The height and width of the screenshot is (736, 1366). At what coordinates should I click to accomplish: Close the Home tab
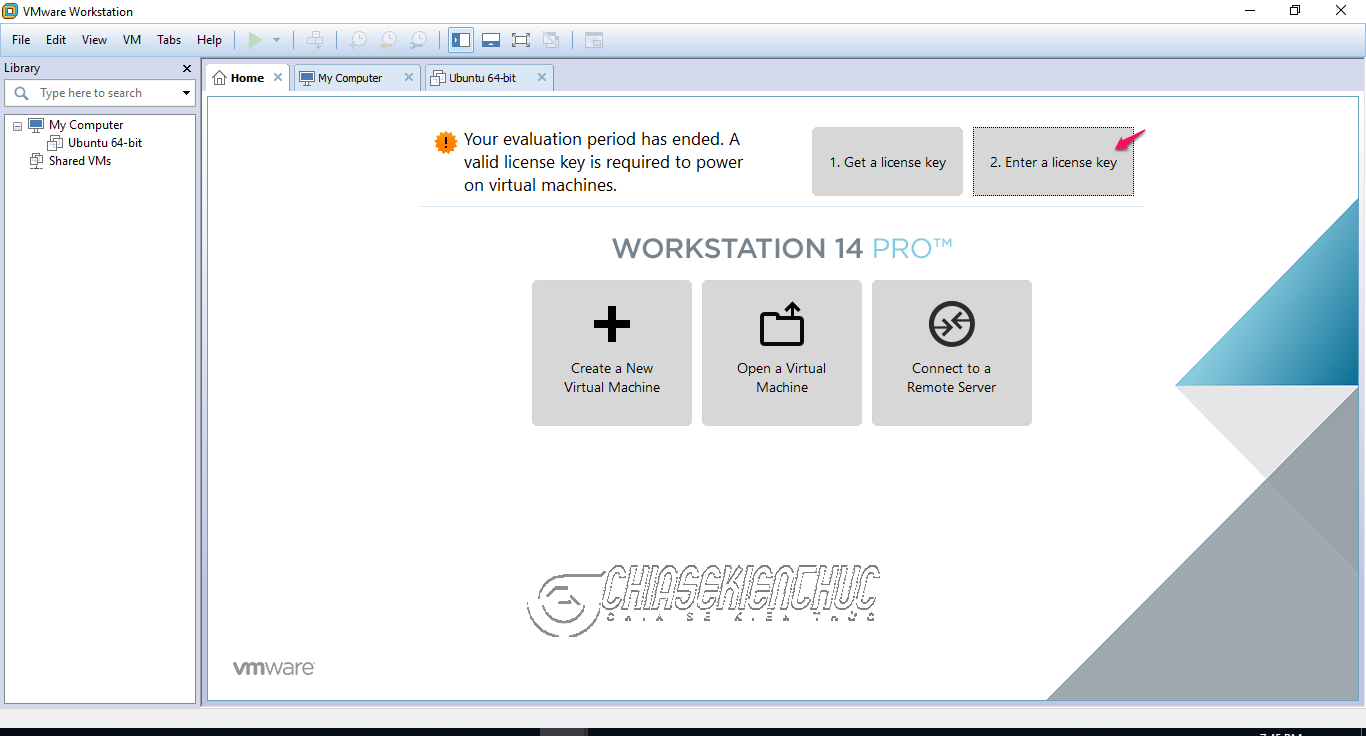pyautogui.click(x=278, y=77)
